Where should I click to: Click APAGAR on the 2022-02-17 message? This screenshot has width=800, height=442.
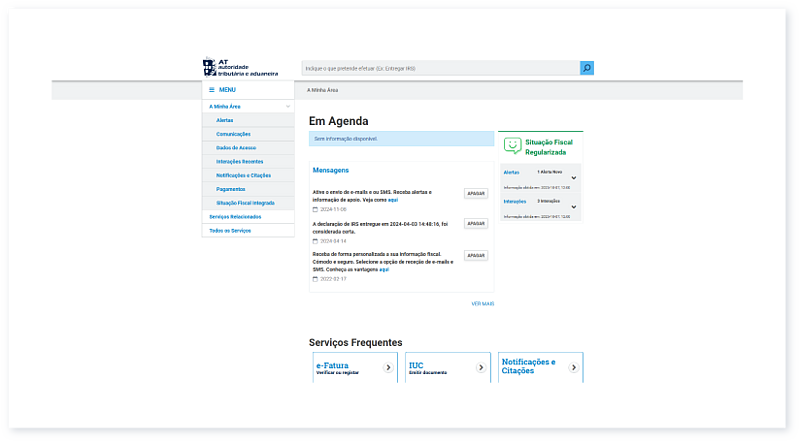point(476,256)
